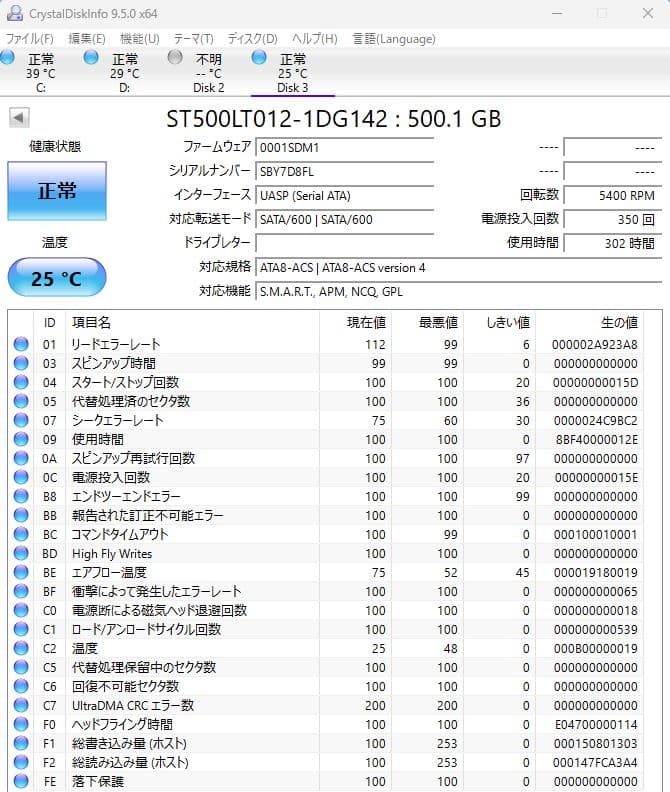Click the empty drive letter field
The image size is (670, 792).
(345, 243)
